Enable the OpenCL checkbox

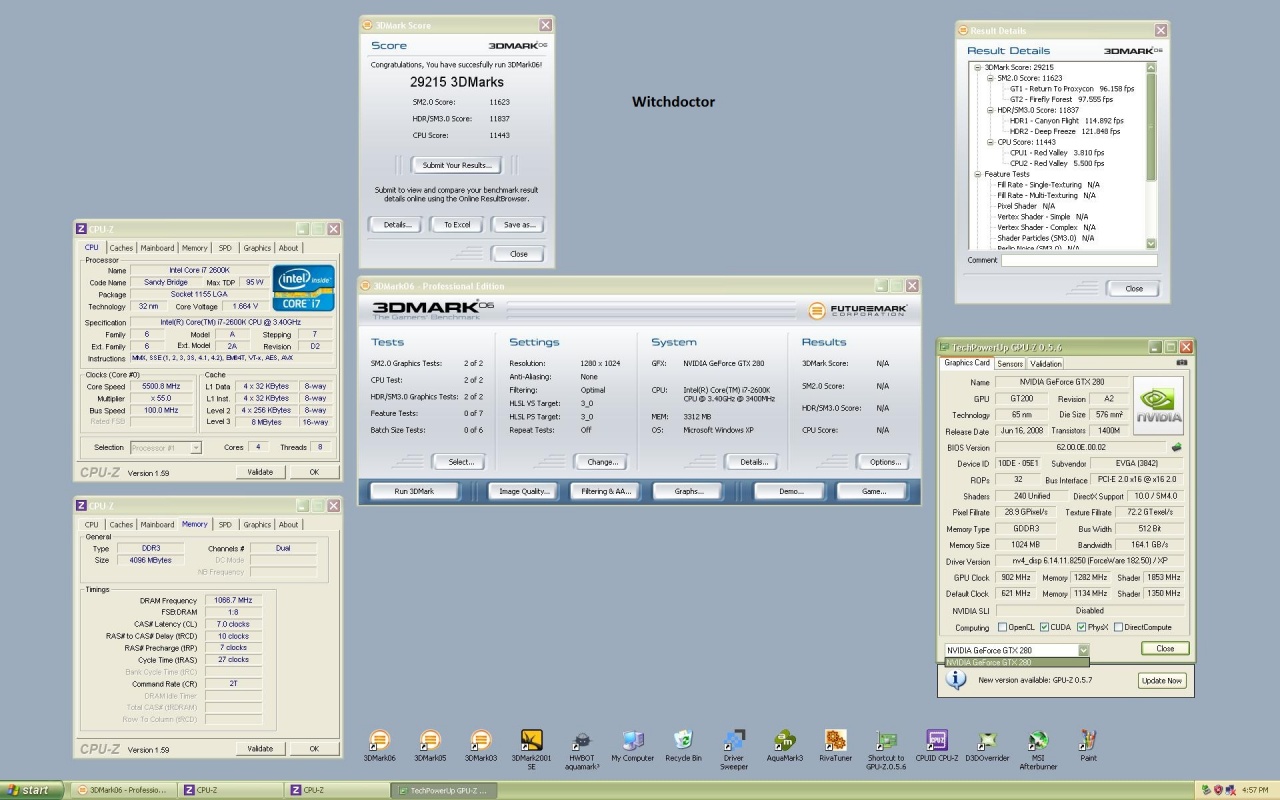pyautogui.click(x=1002, y=628)
